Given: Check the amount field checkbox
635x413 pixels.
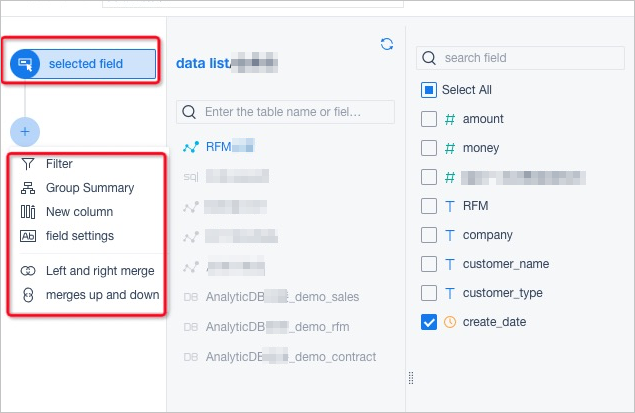Looking at the screenshot, I should (429, 119).
